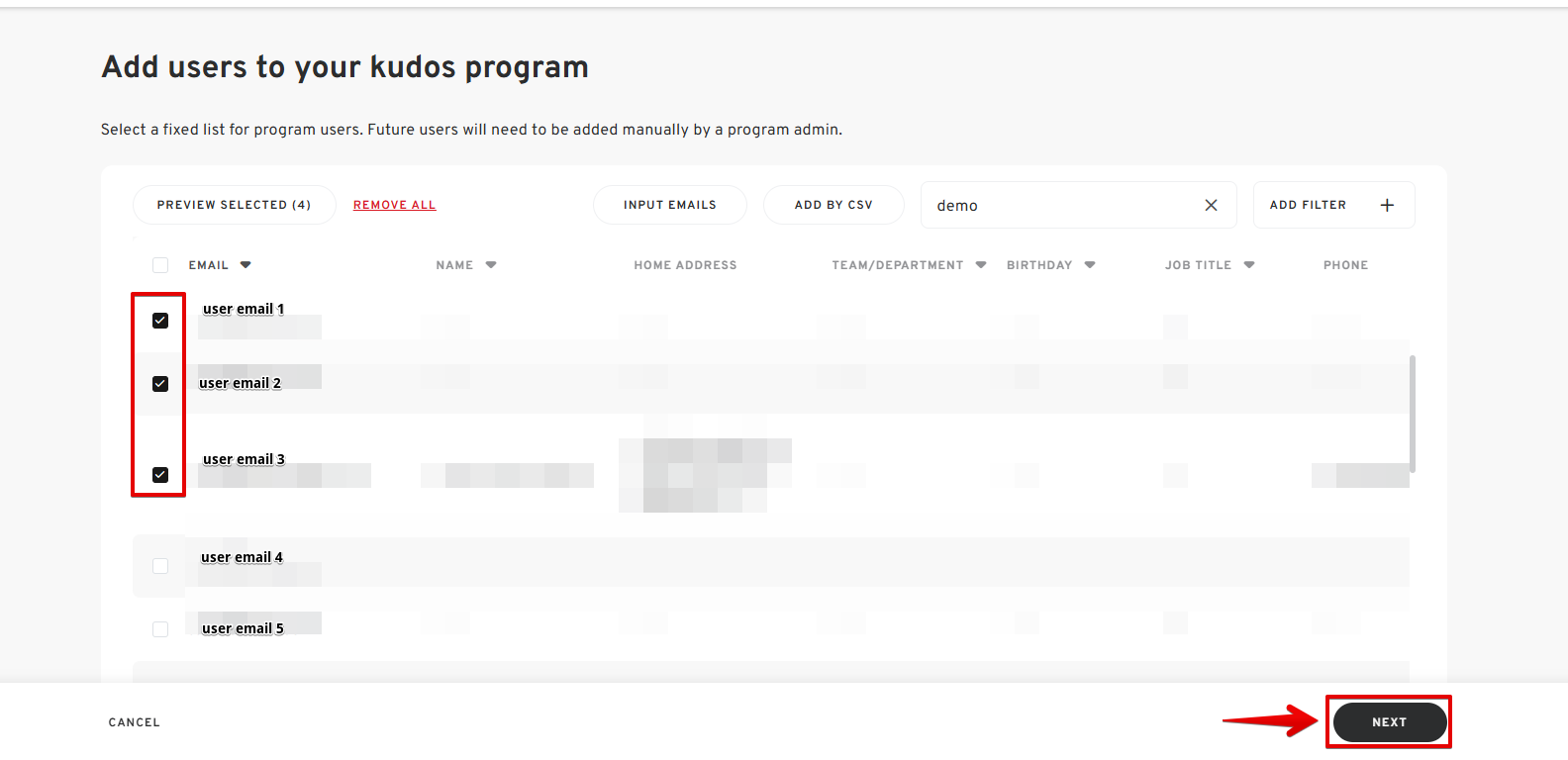This screenshot has width=1568, height=760.
Task: Select the user email 4 checkbox
Action: pos(160,566)
